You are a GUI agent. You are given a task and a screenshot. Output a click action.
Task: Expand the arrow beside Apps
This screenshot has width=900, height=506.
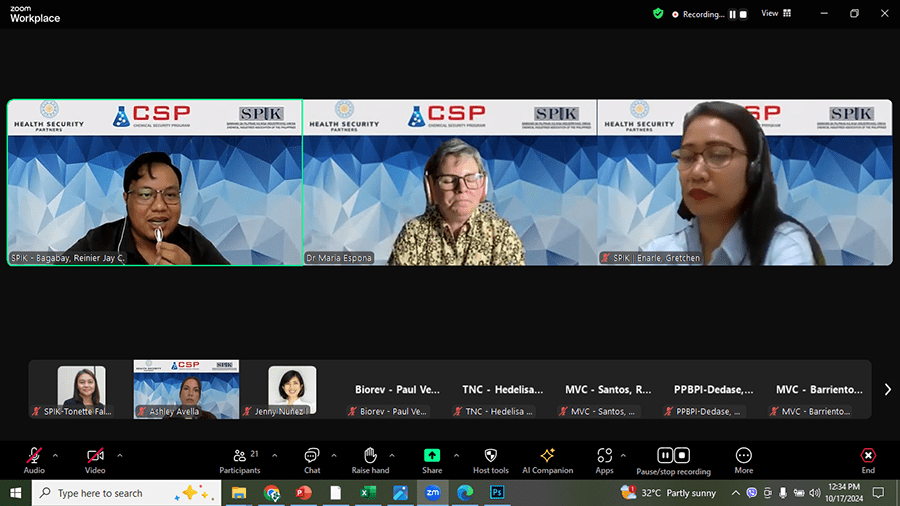click(623, 456)
